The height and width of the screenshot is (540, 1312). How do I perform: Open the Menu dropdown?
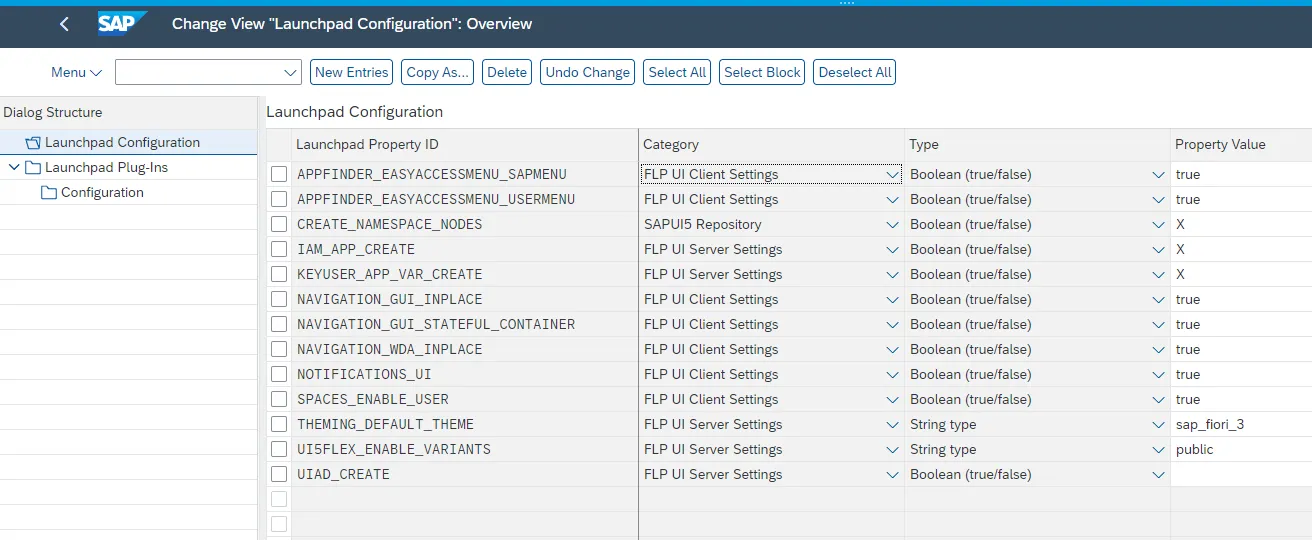(77, 73)
